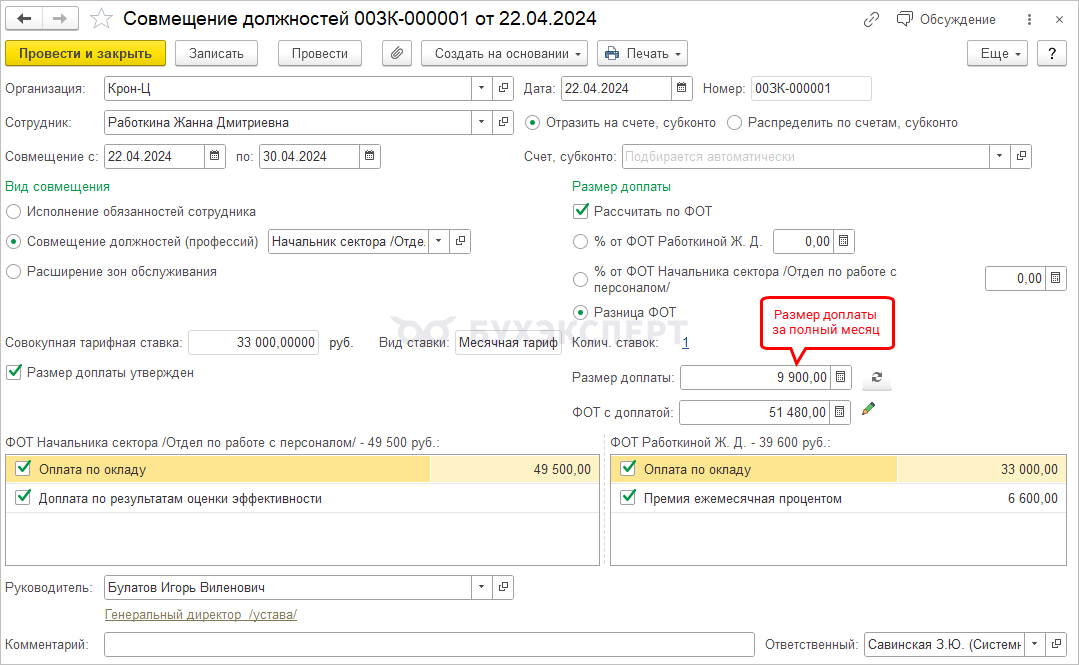1079x665 pixels.
Task: Open the Печать dropdown menu
Action: pos(642,53)
